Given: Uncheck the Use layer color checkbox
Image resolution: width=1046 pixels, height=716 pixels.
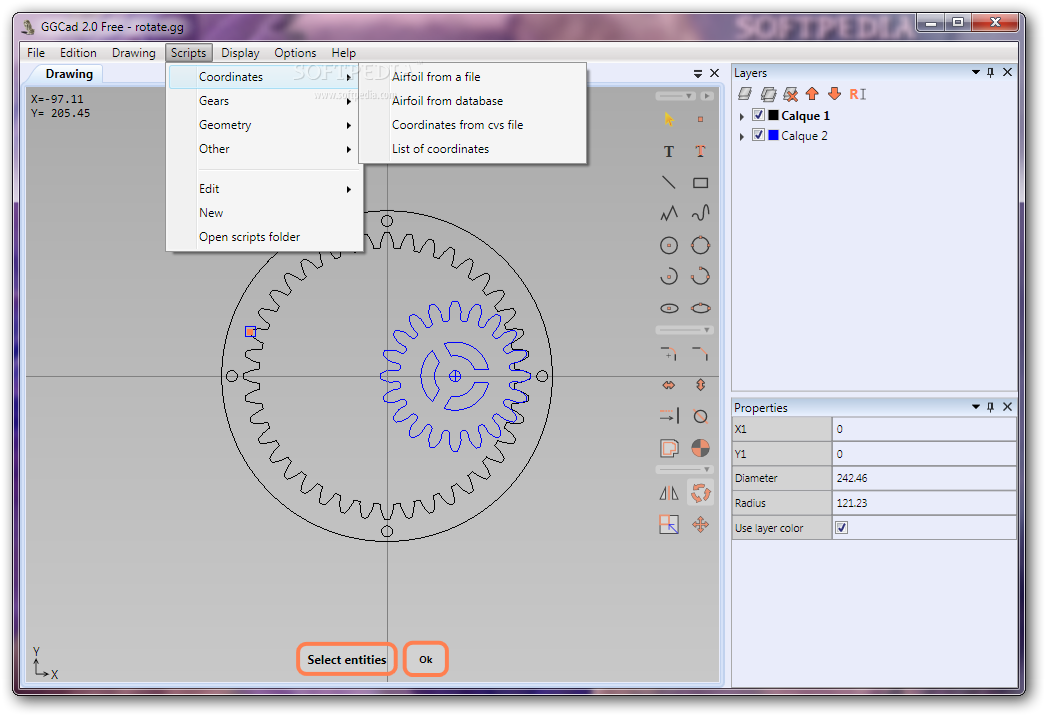Looking at the screenshot, I should 842,528.
